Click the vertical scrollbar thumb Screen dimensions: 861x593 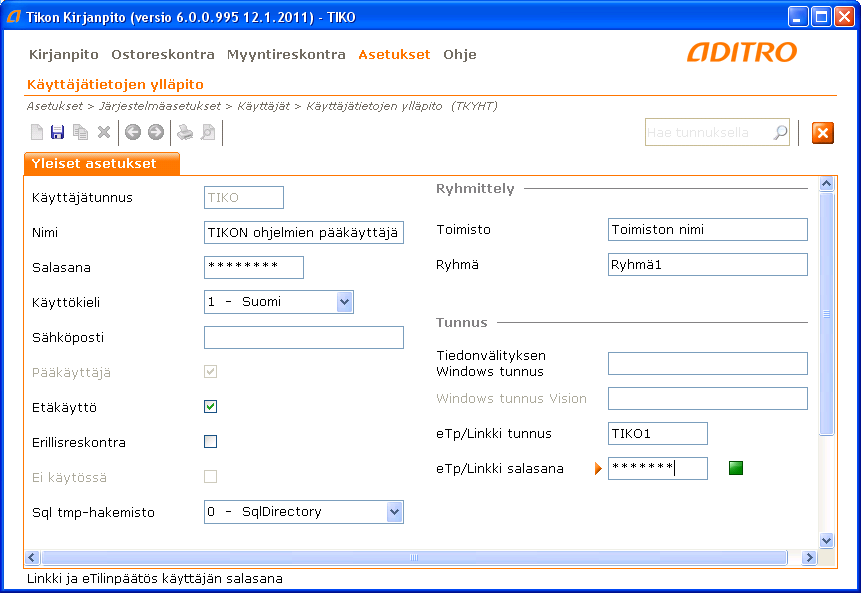pos(826,314)
